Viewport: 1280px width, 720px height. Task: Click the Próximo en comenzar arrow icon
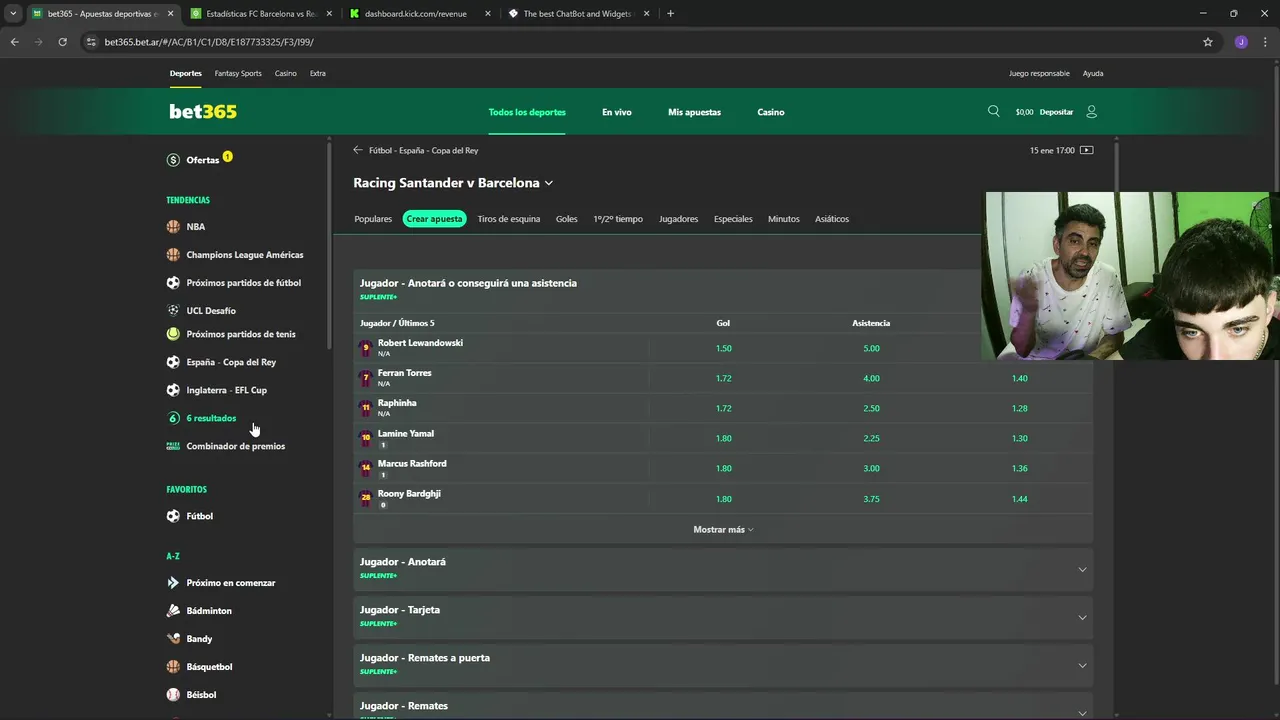(174, 583)
